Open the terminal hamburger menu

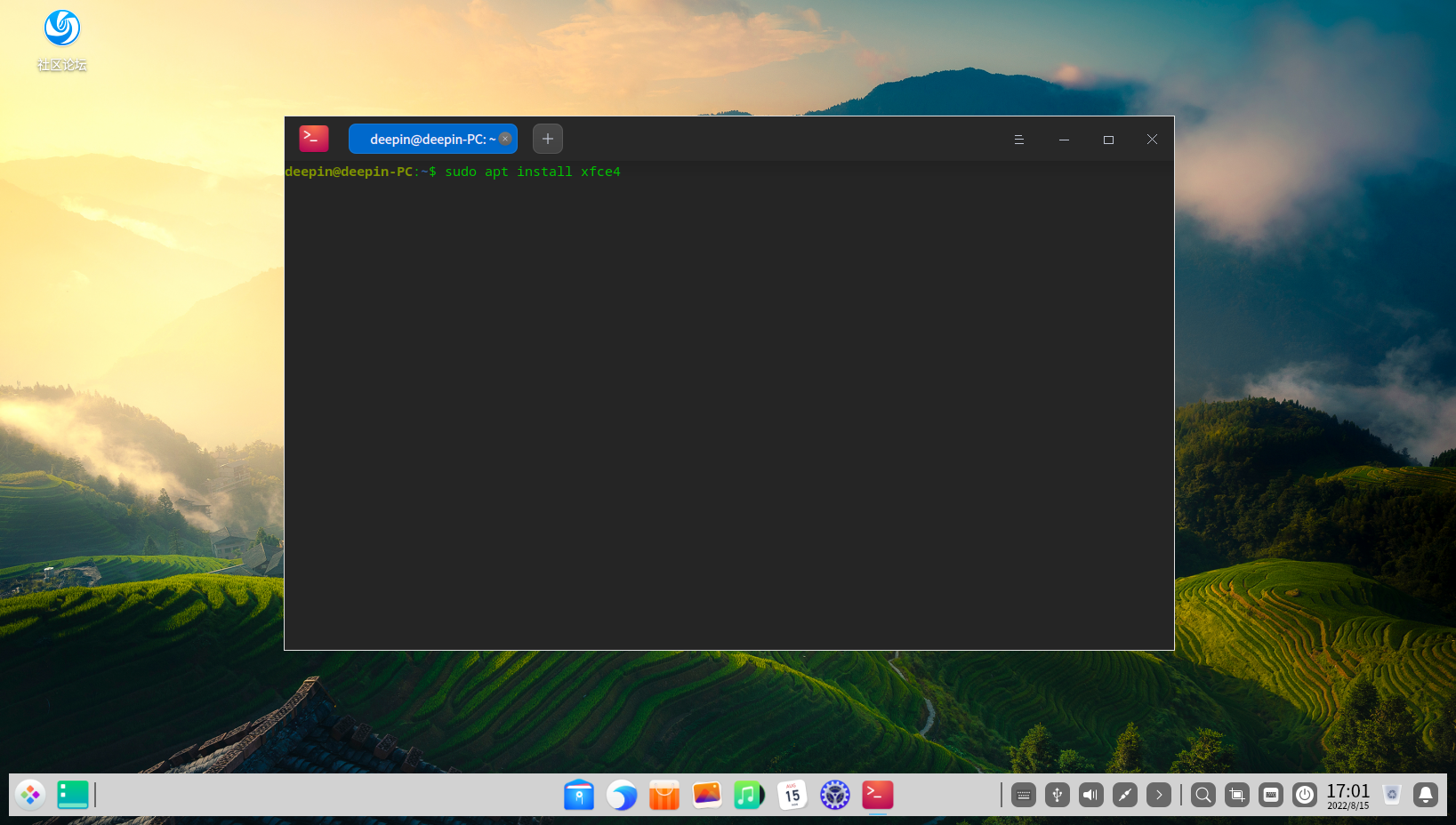coord(1019,140)
